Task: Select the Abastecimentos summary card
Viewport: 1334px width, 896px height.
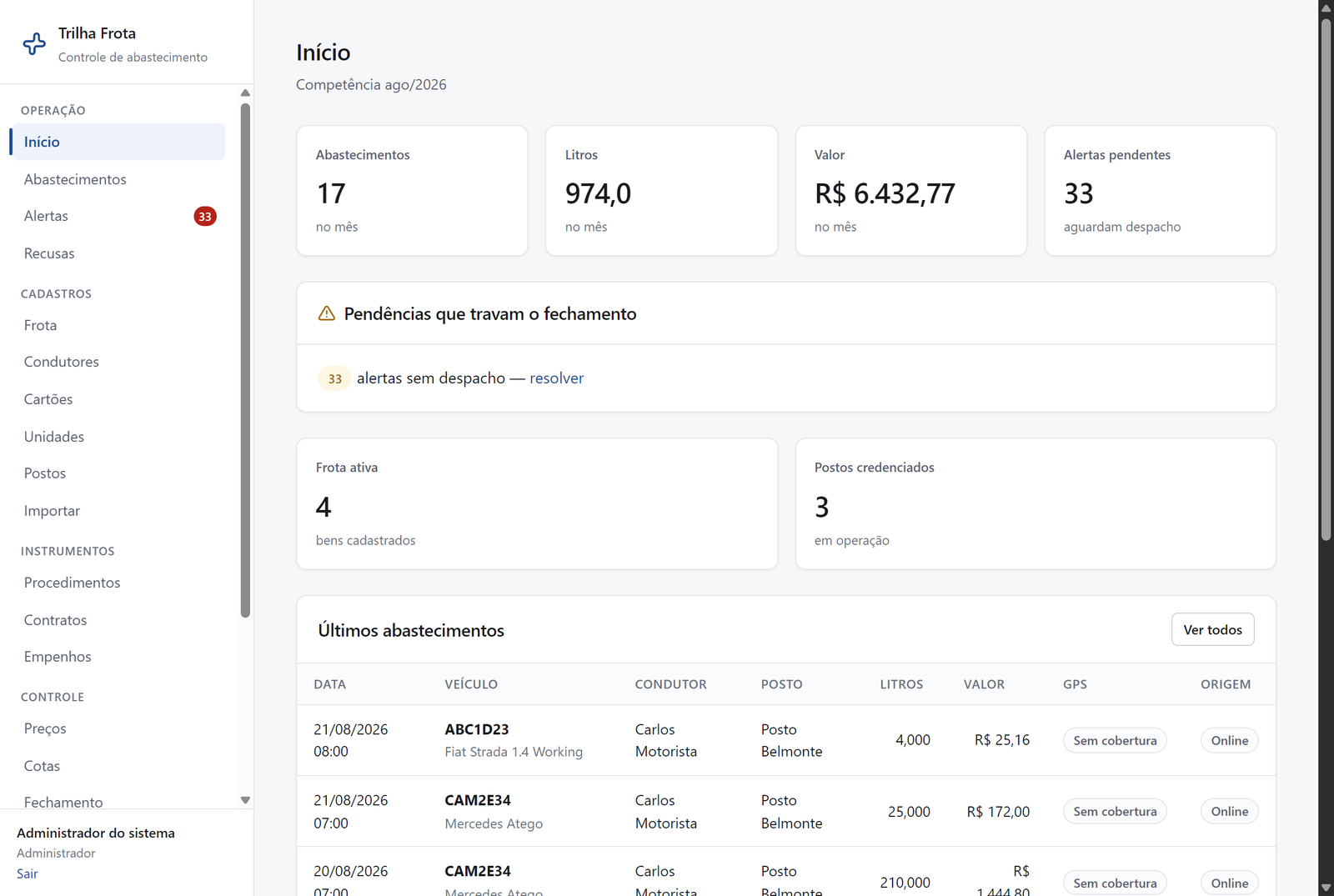Action: pyautogui.click(x=412, y=191)
